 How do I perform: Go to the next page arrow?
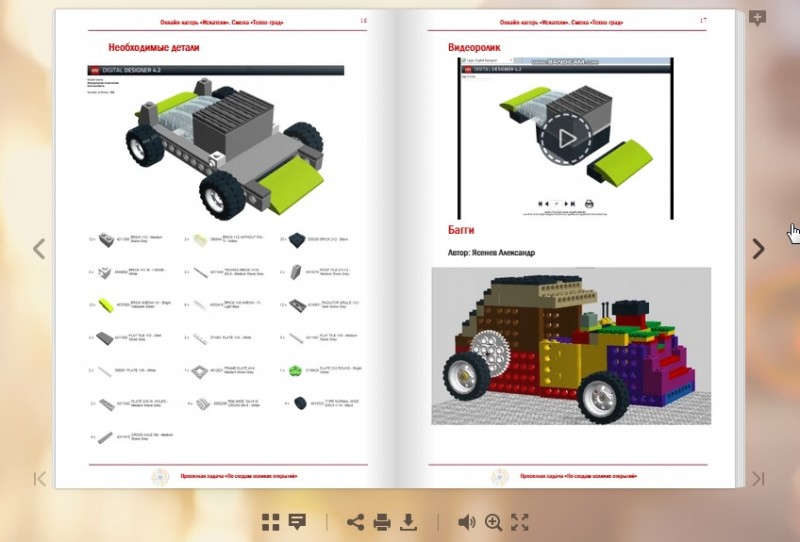click(x=758, y=249)
